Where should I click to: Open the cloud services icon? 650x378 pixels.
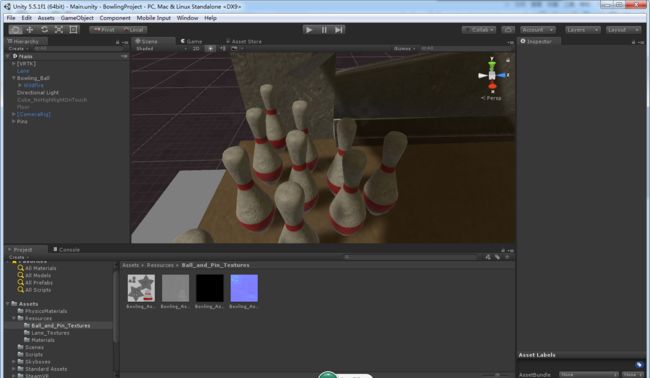pyautogui.click(x=508, y=30)
